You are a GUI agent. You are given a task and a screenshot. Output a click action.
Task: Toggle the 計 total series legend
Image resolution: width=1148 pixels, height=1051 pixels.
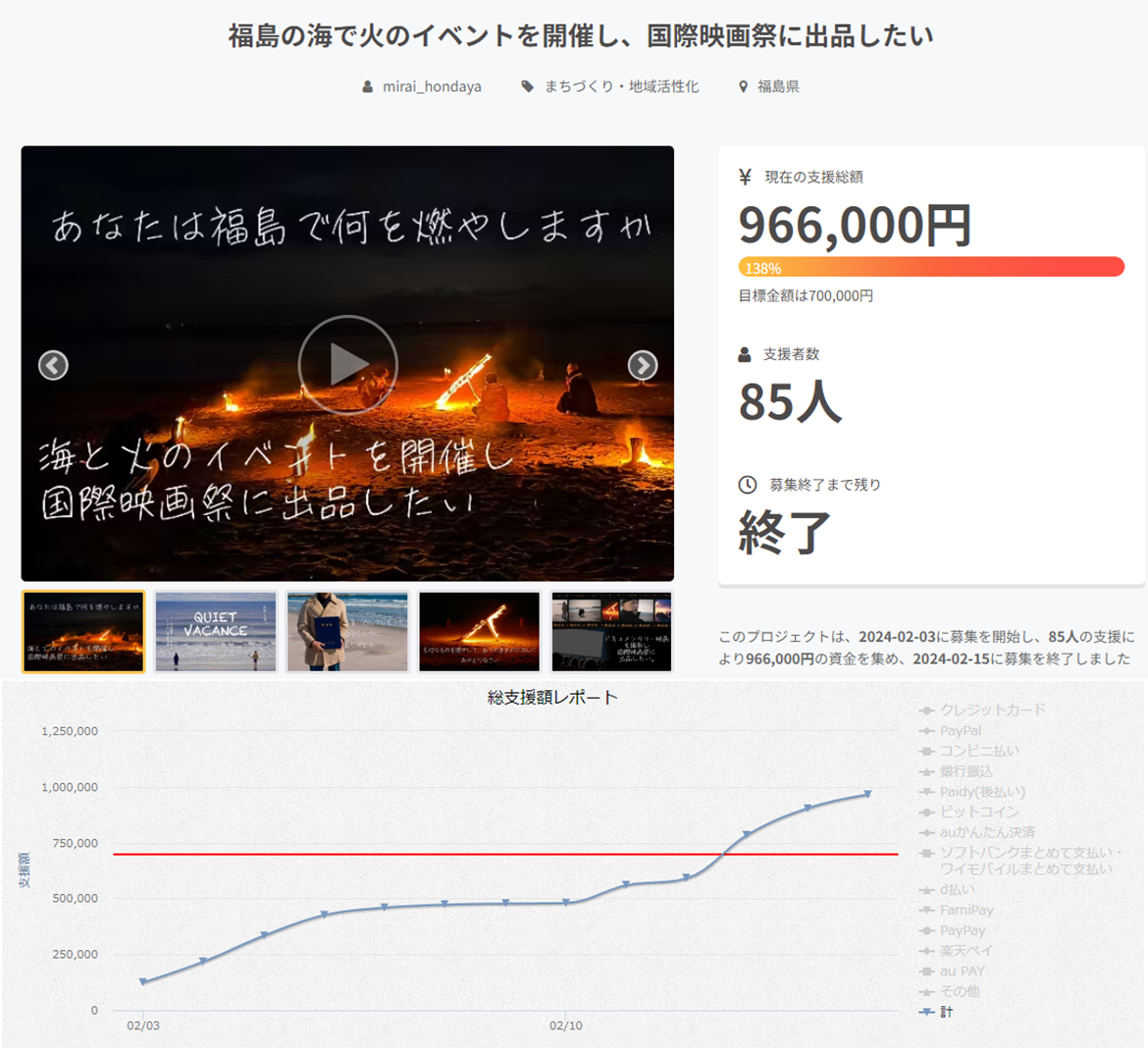945,1012
